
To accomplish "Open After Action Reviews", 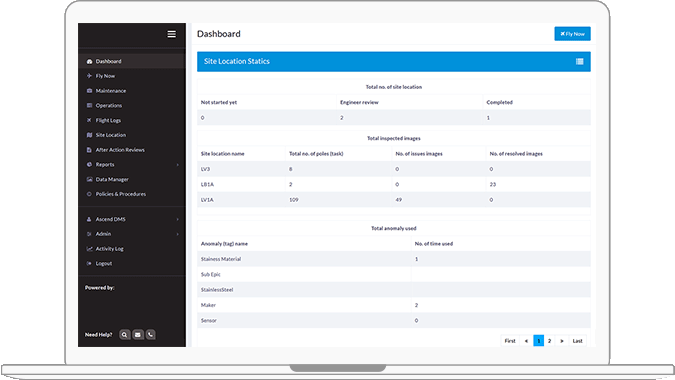I will coord(132,150).
